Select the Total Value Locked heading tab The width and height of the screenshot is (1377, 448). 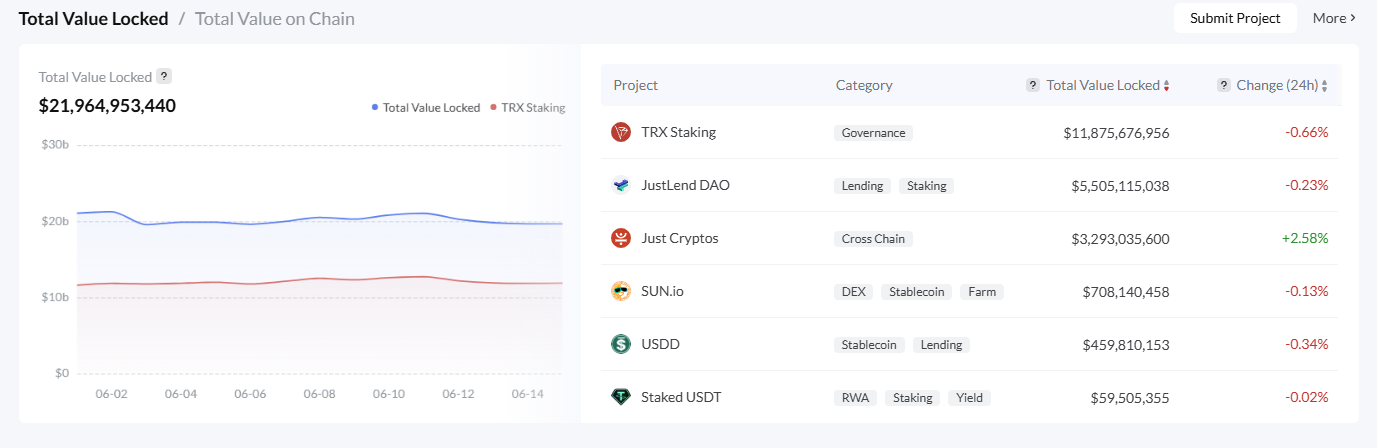pyautogui.click(x=93, y=18)
